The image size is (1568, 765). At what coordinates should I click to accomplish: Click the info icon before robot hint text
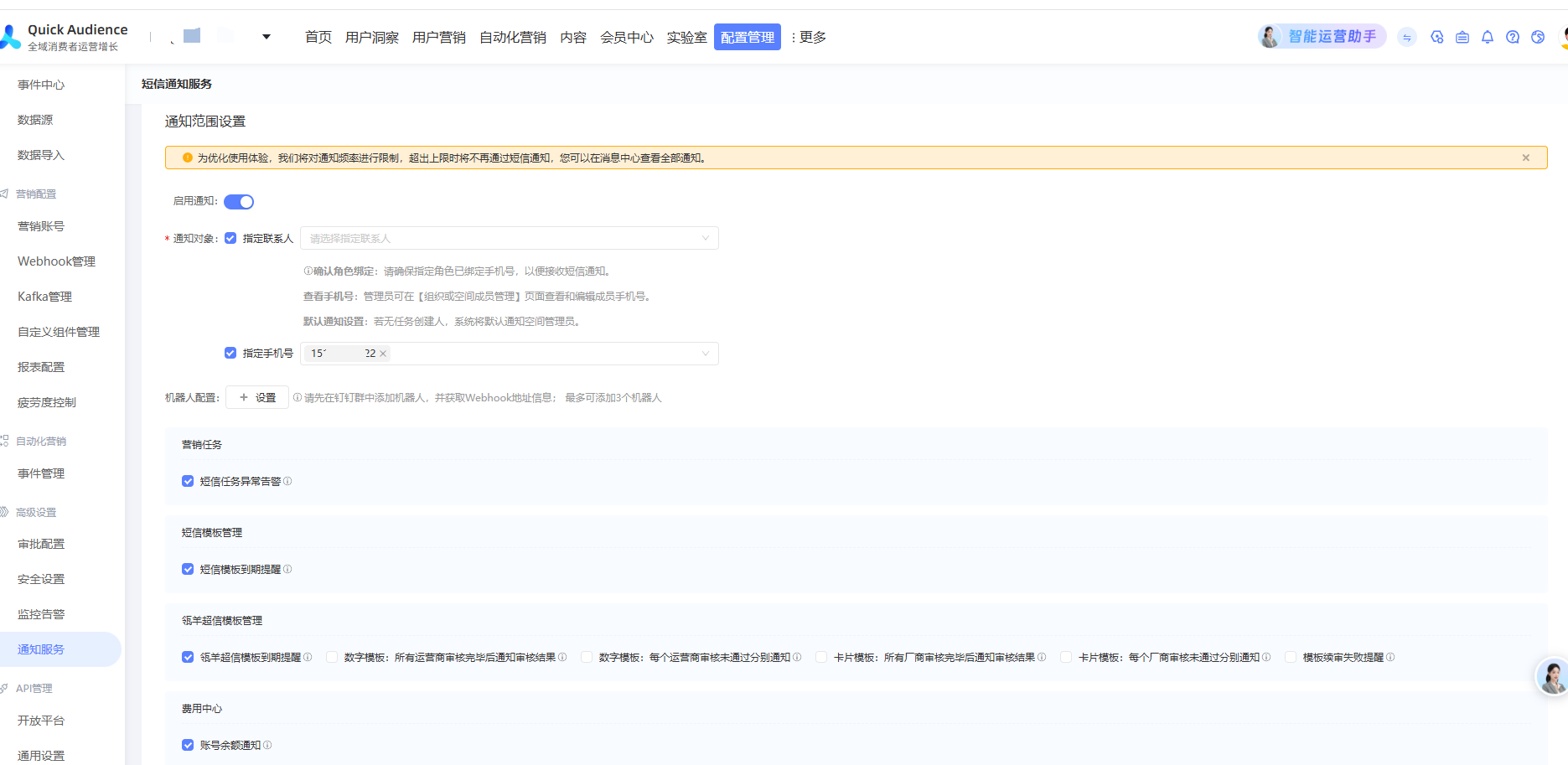tap(297, 397)
